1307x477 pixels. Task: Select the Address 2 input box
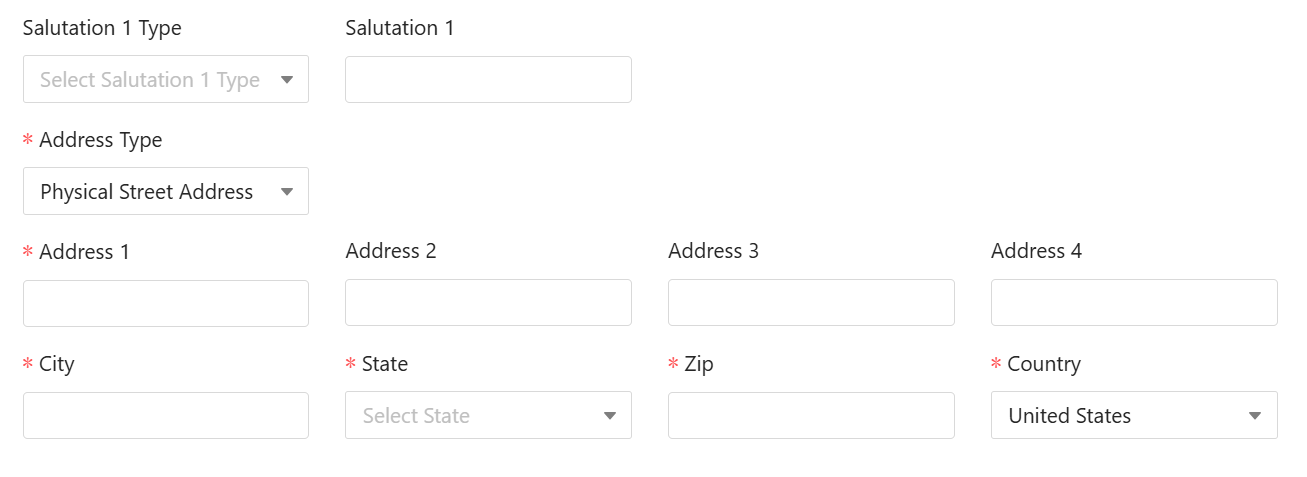click(488, 302)
